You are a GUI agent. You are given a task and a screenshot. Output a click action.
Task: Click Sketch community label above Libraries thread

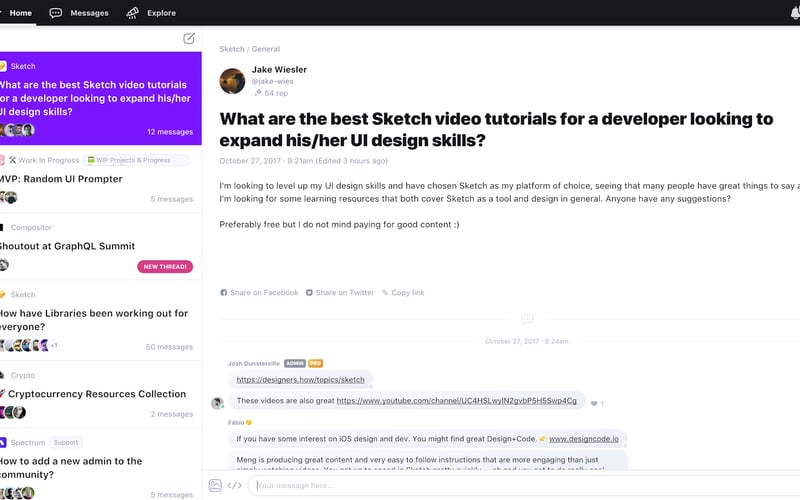pos(23,295)
